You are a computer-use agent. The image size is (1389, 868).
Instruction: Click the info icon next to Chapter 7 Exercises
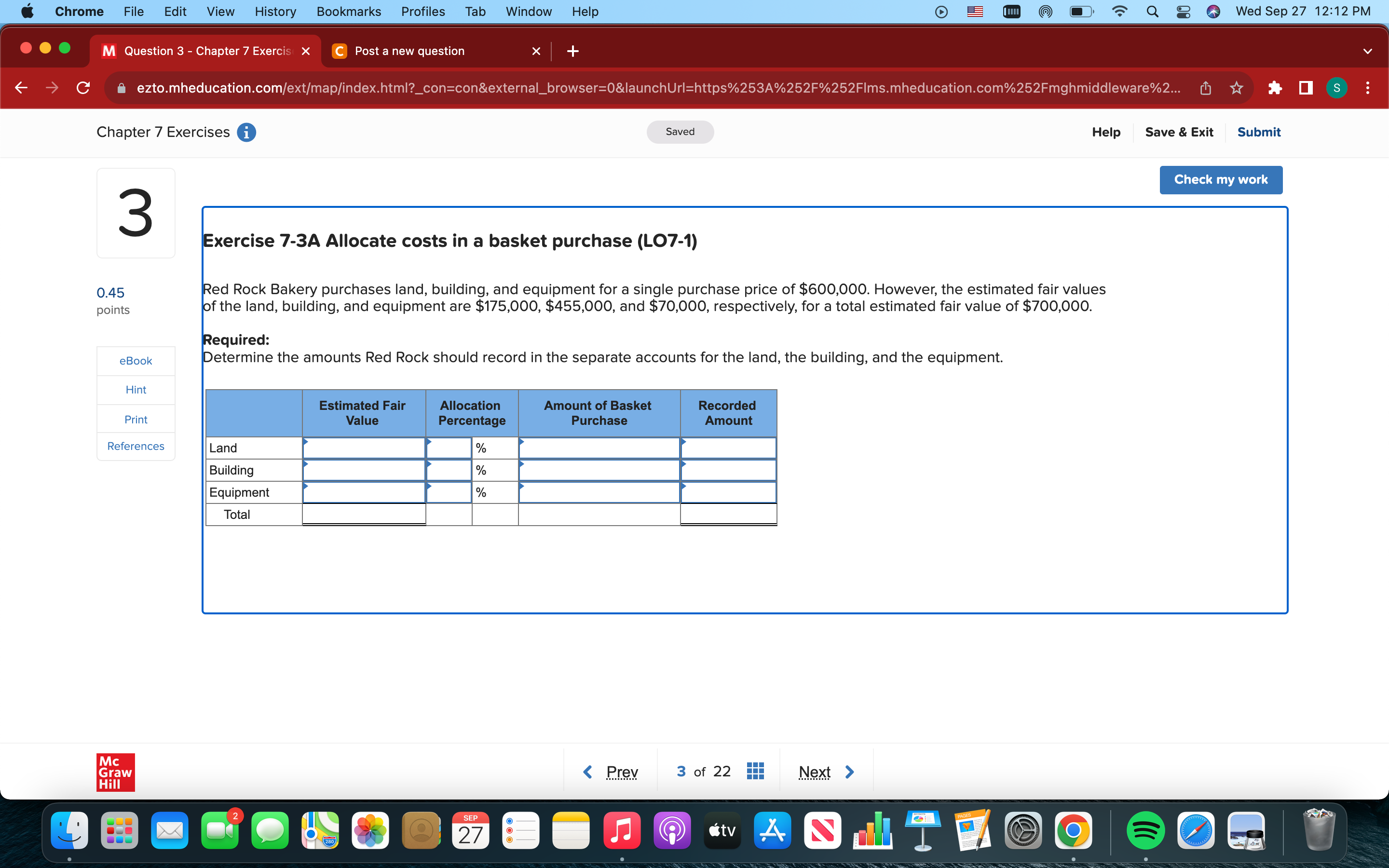tap(246, 133)
